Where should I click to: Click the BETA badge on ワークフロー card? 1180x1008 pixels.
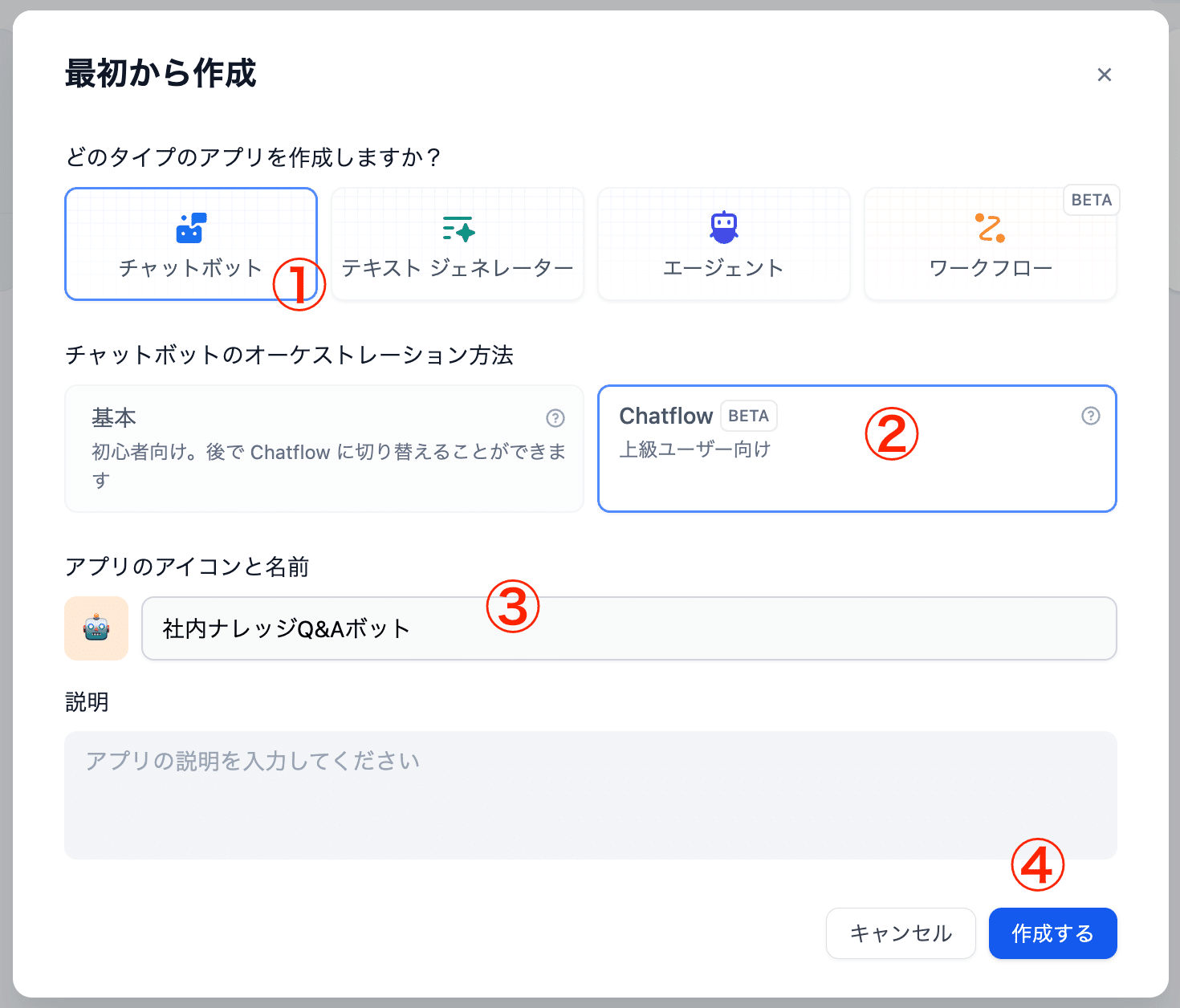coord(1091,201)
